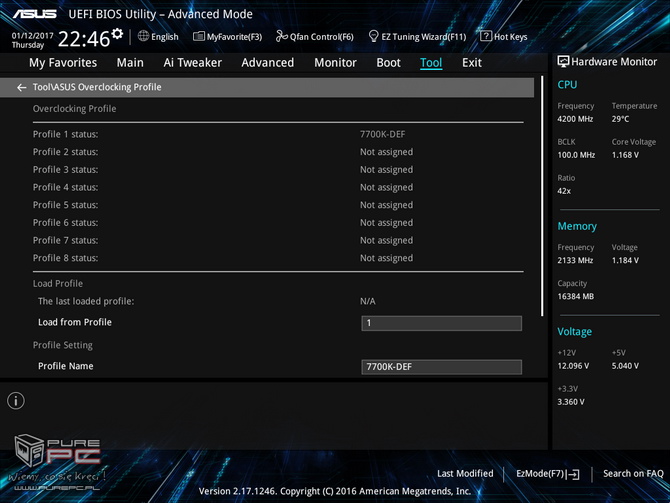
Task: Click the Hot Keys question mark icon
Action: (486, 36)
